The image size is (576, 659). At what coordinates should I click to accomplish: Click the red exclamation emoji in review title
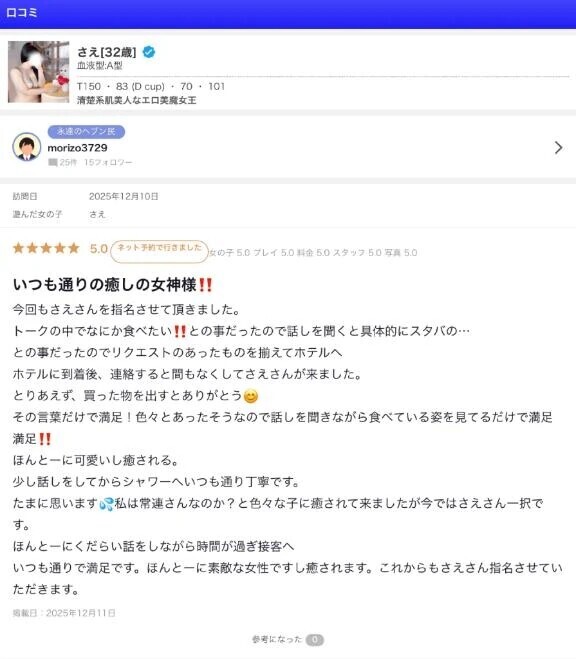coord(205,285)
